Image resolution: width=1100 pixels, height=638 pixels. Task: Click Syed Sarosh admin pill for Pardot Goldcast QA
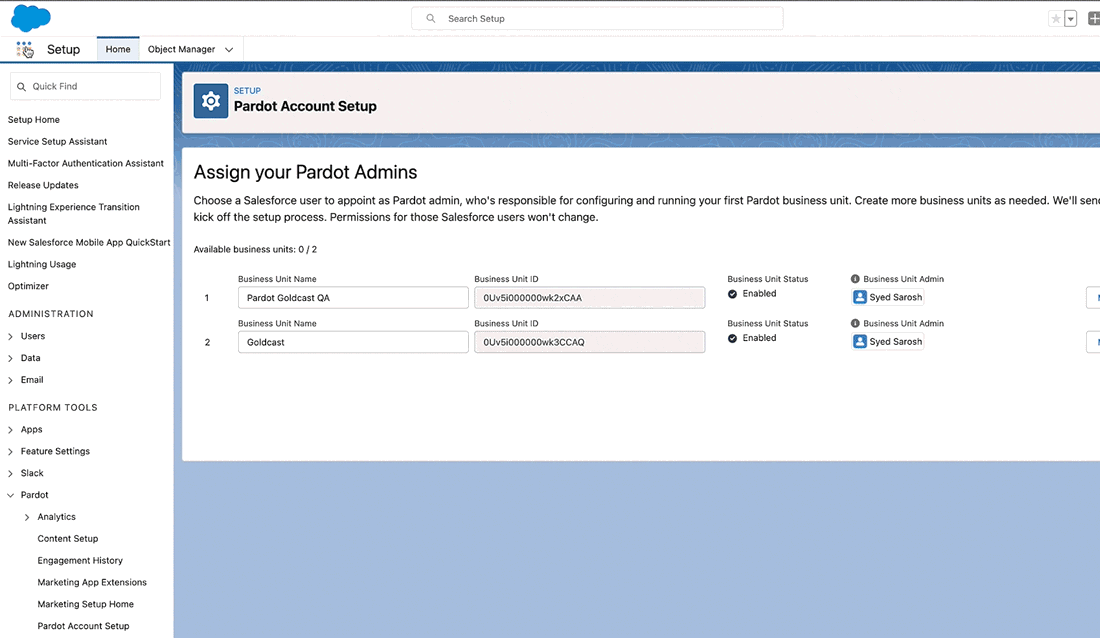click(887, 297)
